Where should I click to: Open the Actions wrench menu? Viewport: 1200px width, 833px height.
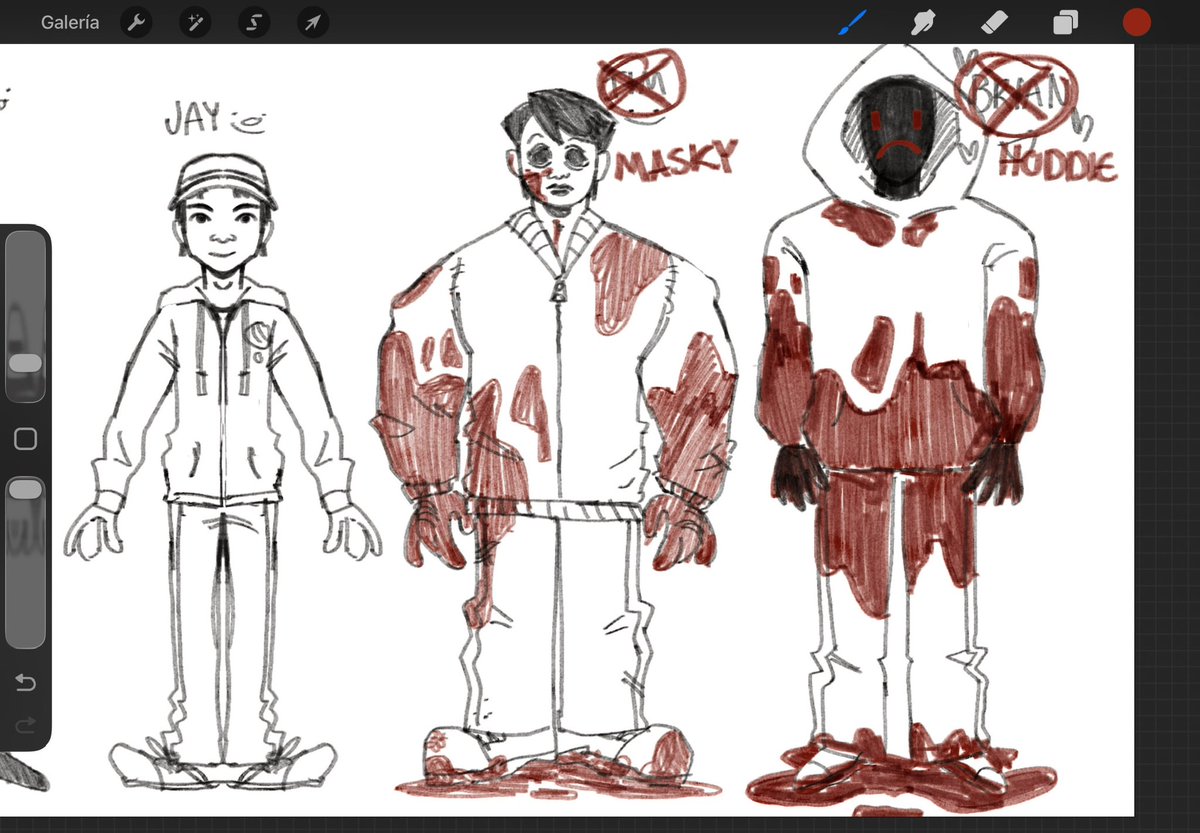click(136, 22)
